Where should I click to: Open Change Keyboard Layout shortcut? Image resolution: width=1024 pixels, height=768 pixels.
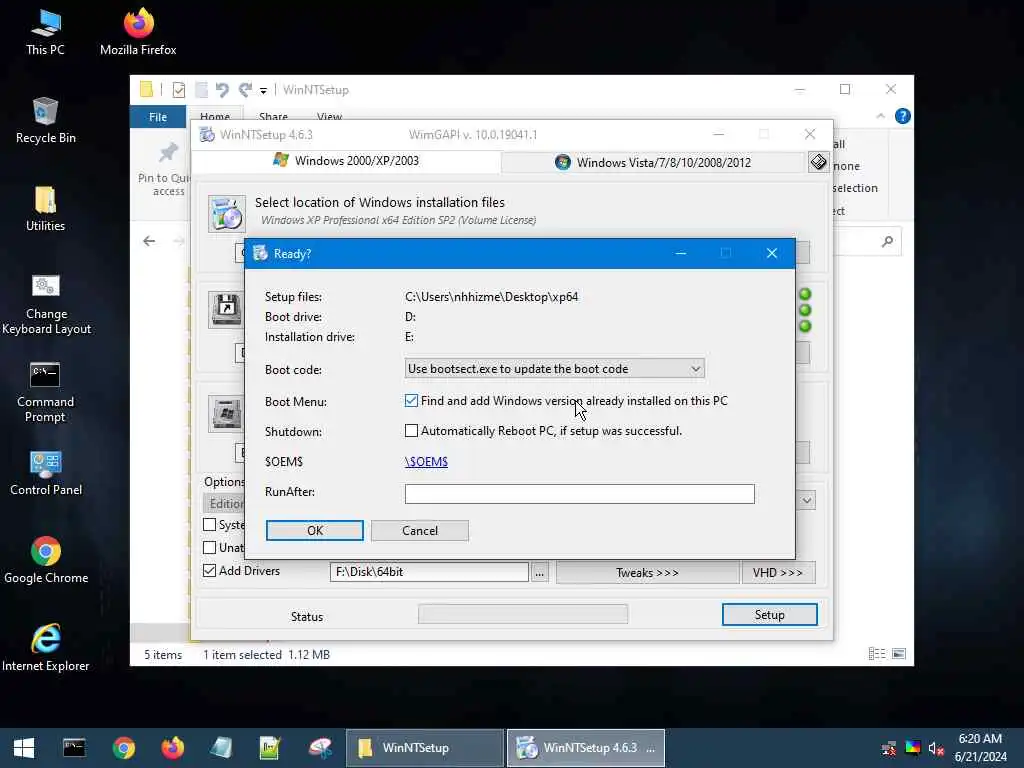[46, 304]
